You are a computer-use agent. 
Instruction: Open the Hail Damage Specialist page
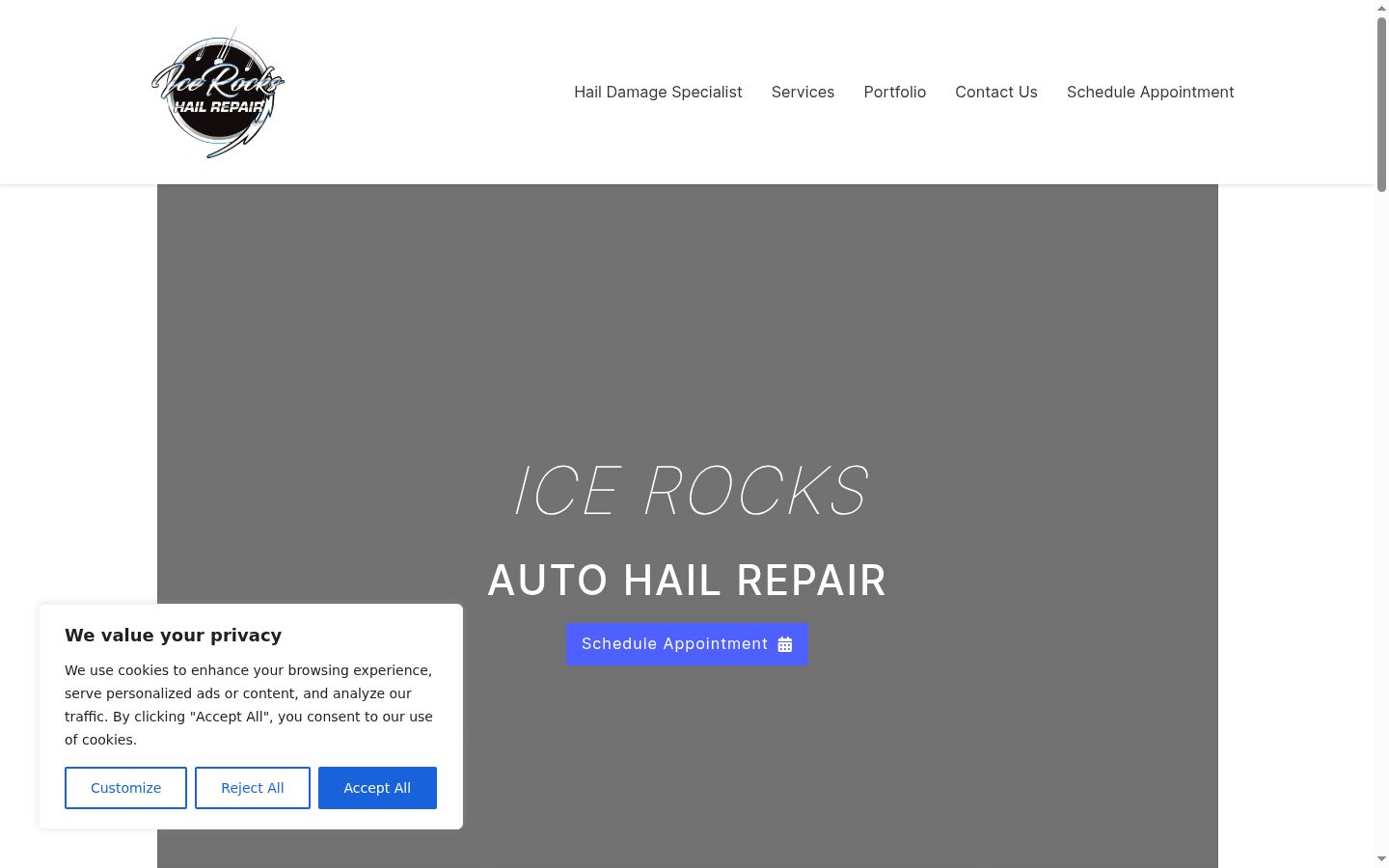658,92
